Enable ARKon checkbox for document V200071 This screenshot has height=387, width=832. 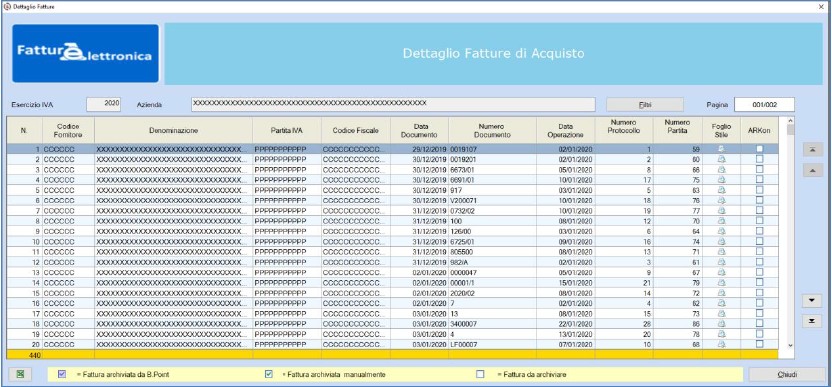(760, 200)
